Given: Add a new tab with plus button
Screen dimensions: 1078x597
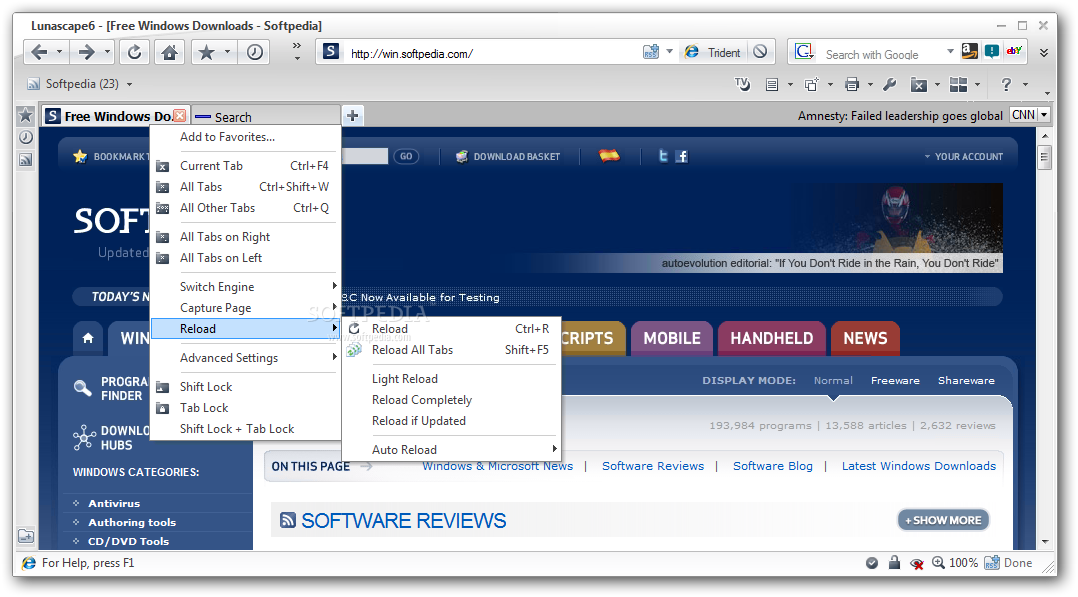Looking at the screenshot, I should click(353, 116).
